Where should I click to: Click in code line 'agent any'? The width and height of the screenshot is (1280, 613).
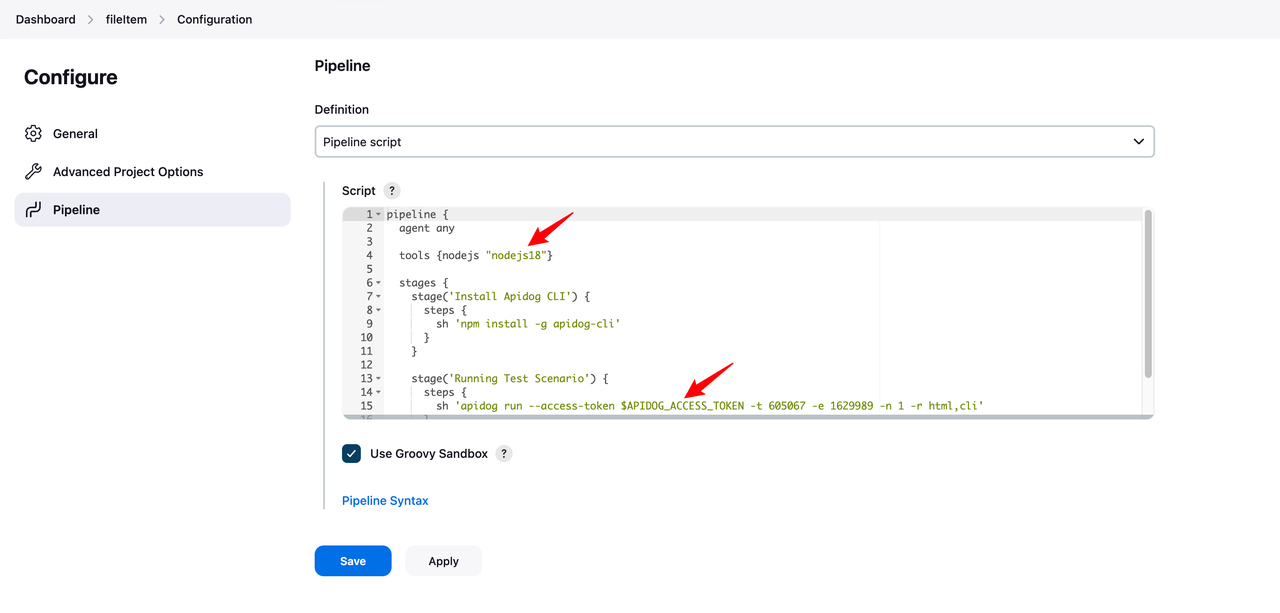pos(427,229)
